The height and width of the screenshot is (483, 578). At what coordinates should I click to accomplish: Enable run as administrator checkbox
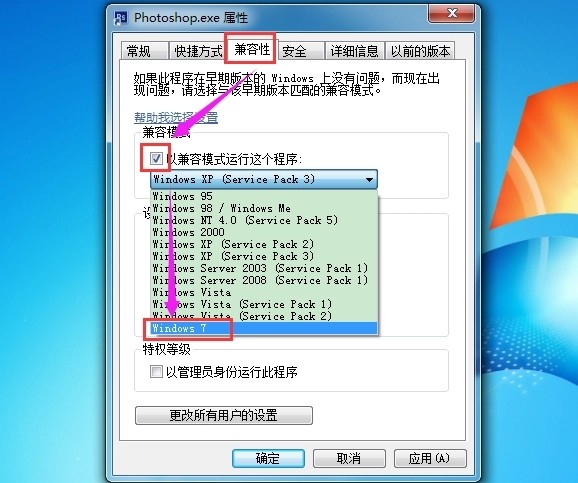156,371
